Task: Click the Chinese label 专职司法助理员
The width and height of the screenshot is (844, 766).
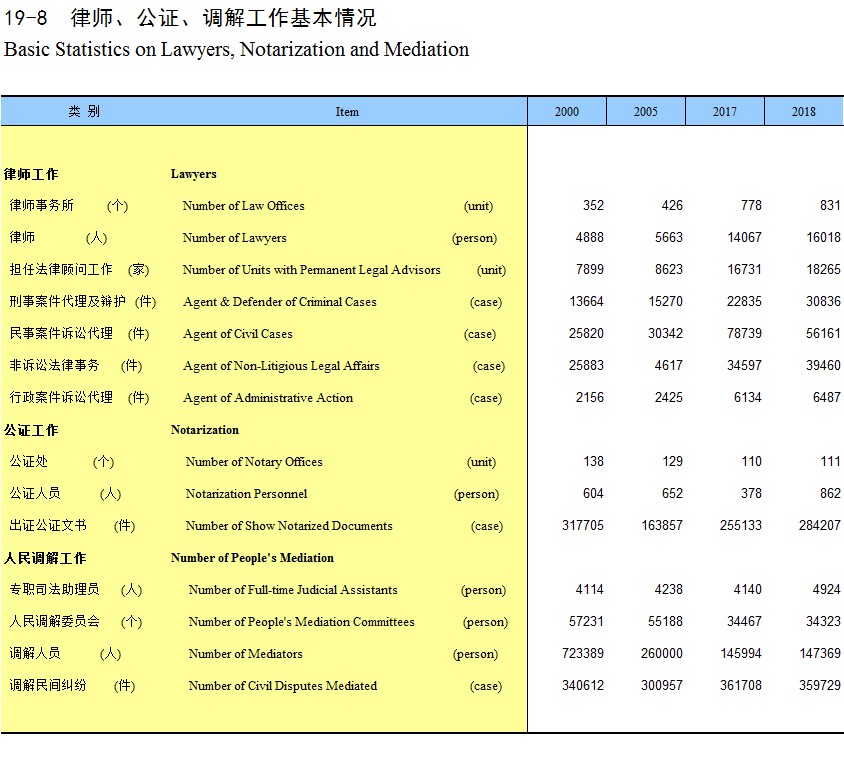Action: (x=54, y=589)
